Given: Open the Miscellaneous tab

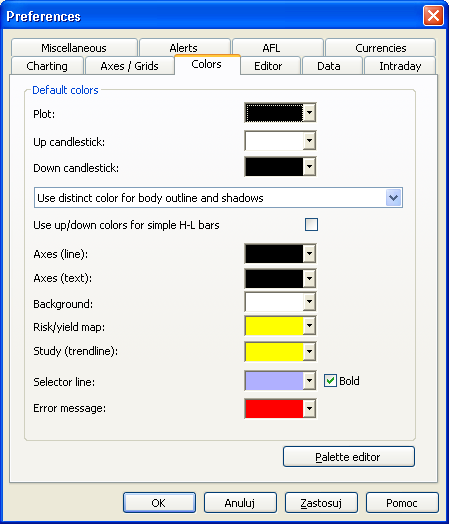Looking at the screenshot, I should [x=74, y=48].
